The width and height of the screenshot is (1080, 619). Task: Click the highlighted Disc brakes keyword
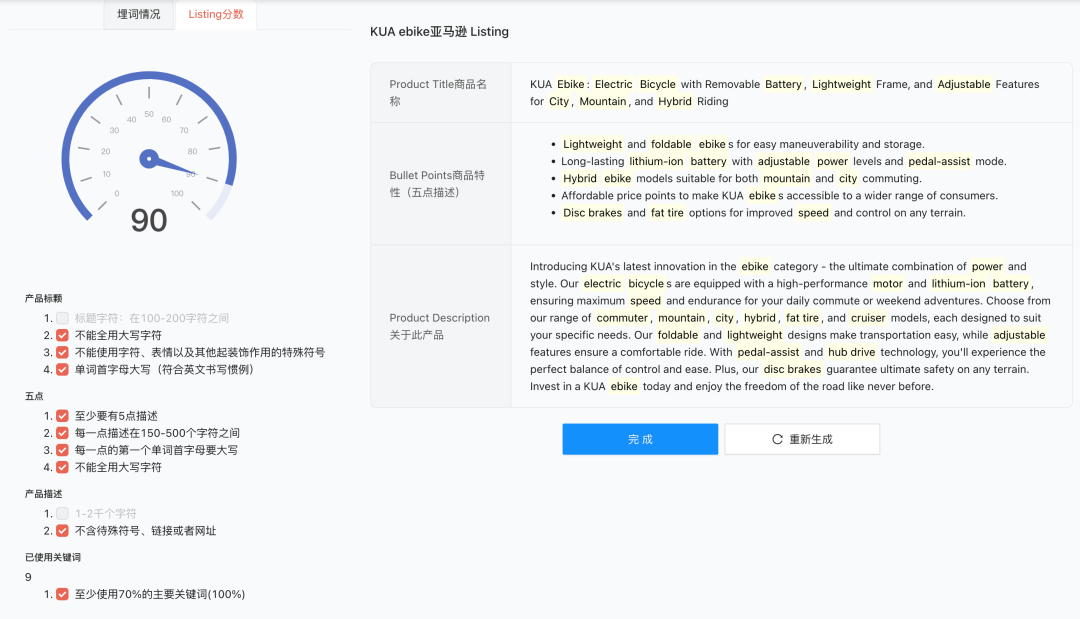click(592, 212)
